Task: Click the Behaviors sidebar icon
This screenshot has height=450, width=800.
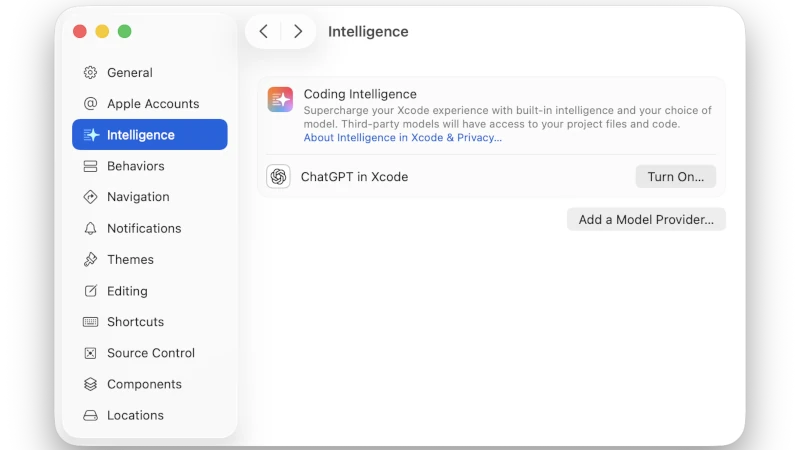Action: 90,166
